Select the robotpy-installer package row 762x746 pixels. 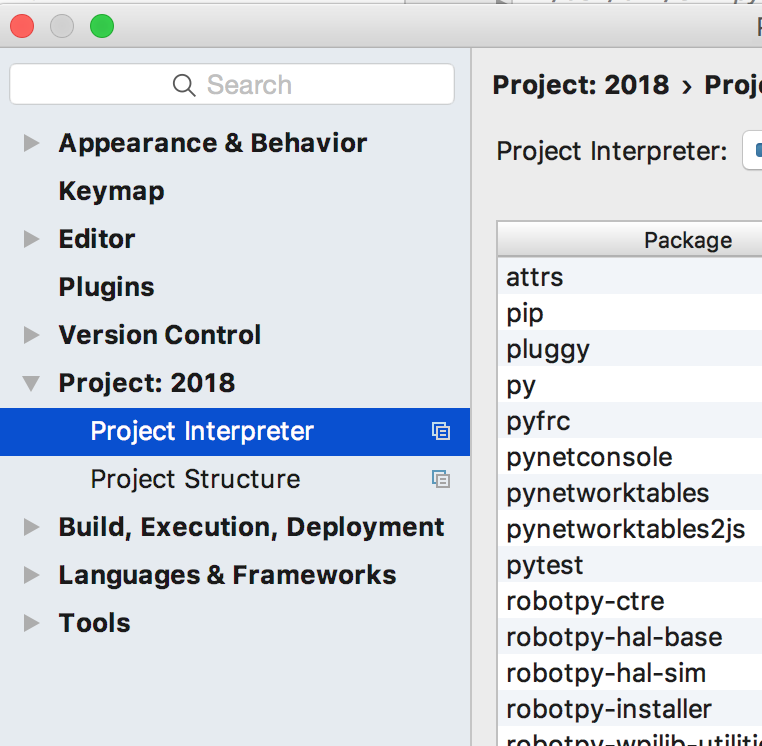pyautogui.click(x=630, y=708)
